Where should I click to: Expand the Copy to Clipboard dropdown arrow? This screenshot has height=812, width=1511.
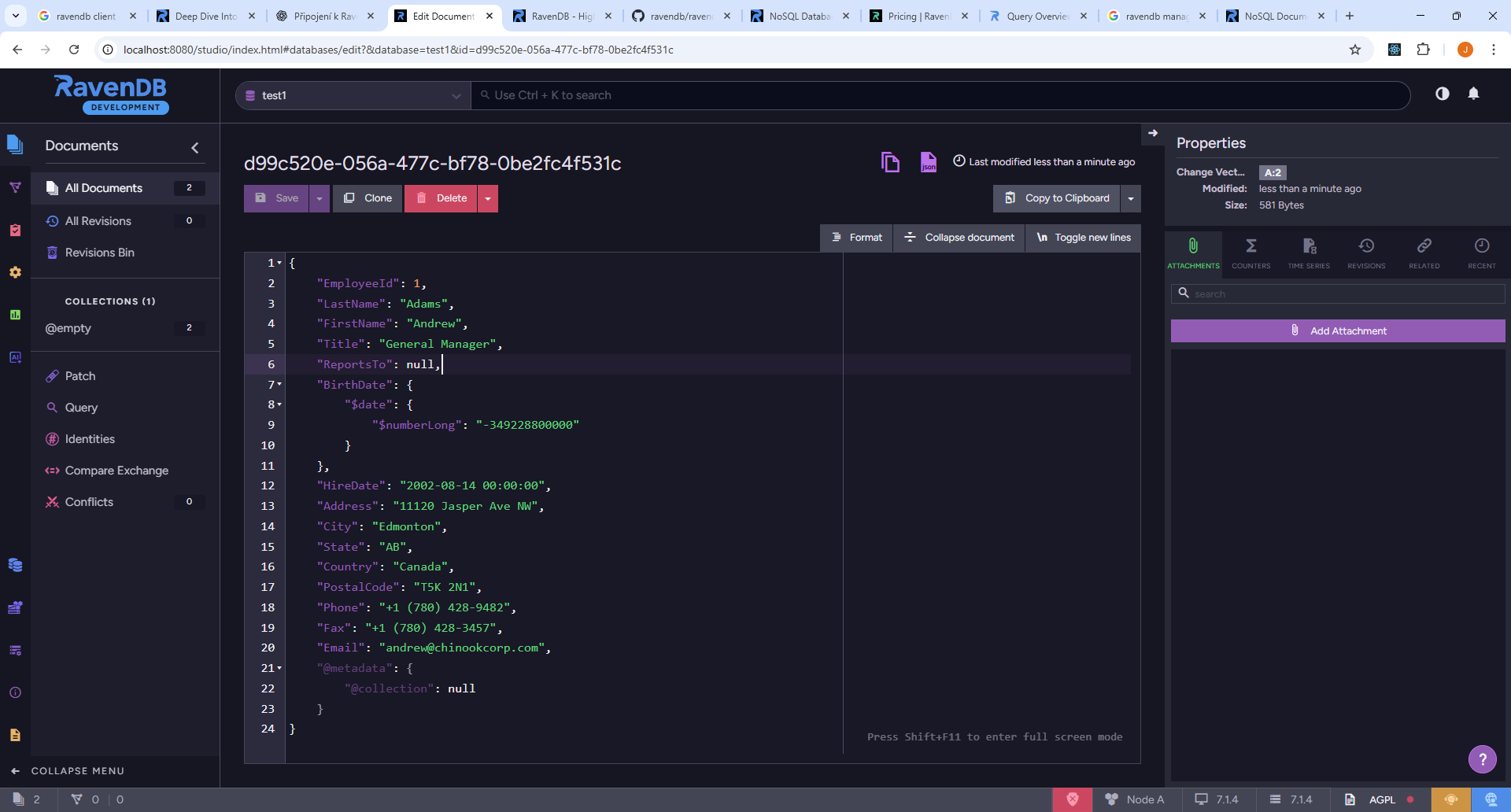pos(1131,198)
